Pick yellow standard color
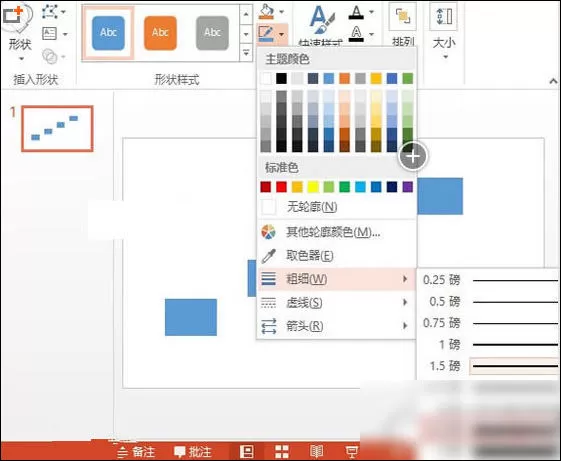 [313, 187]
